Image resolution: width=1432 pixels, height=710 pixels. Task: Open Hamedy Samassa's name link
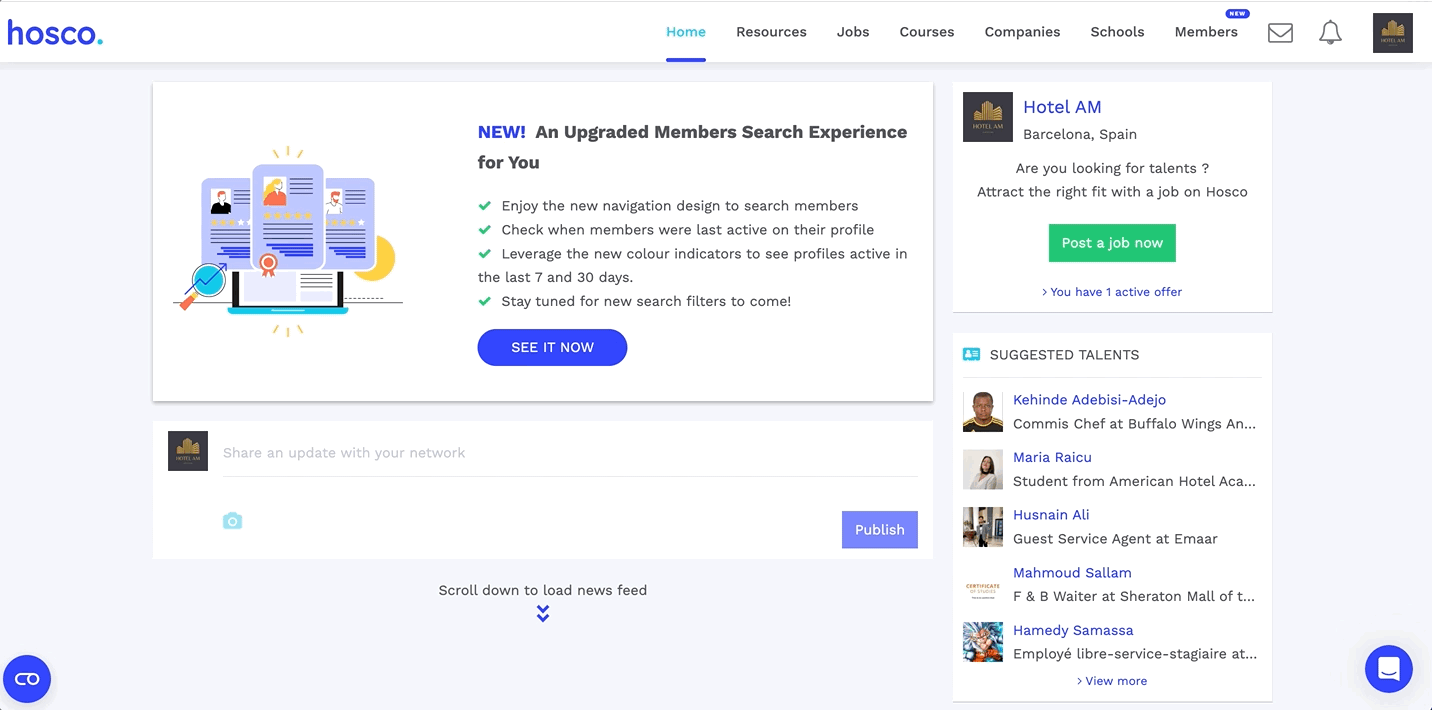pos(1073,631)
